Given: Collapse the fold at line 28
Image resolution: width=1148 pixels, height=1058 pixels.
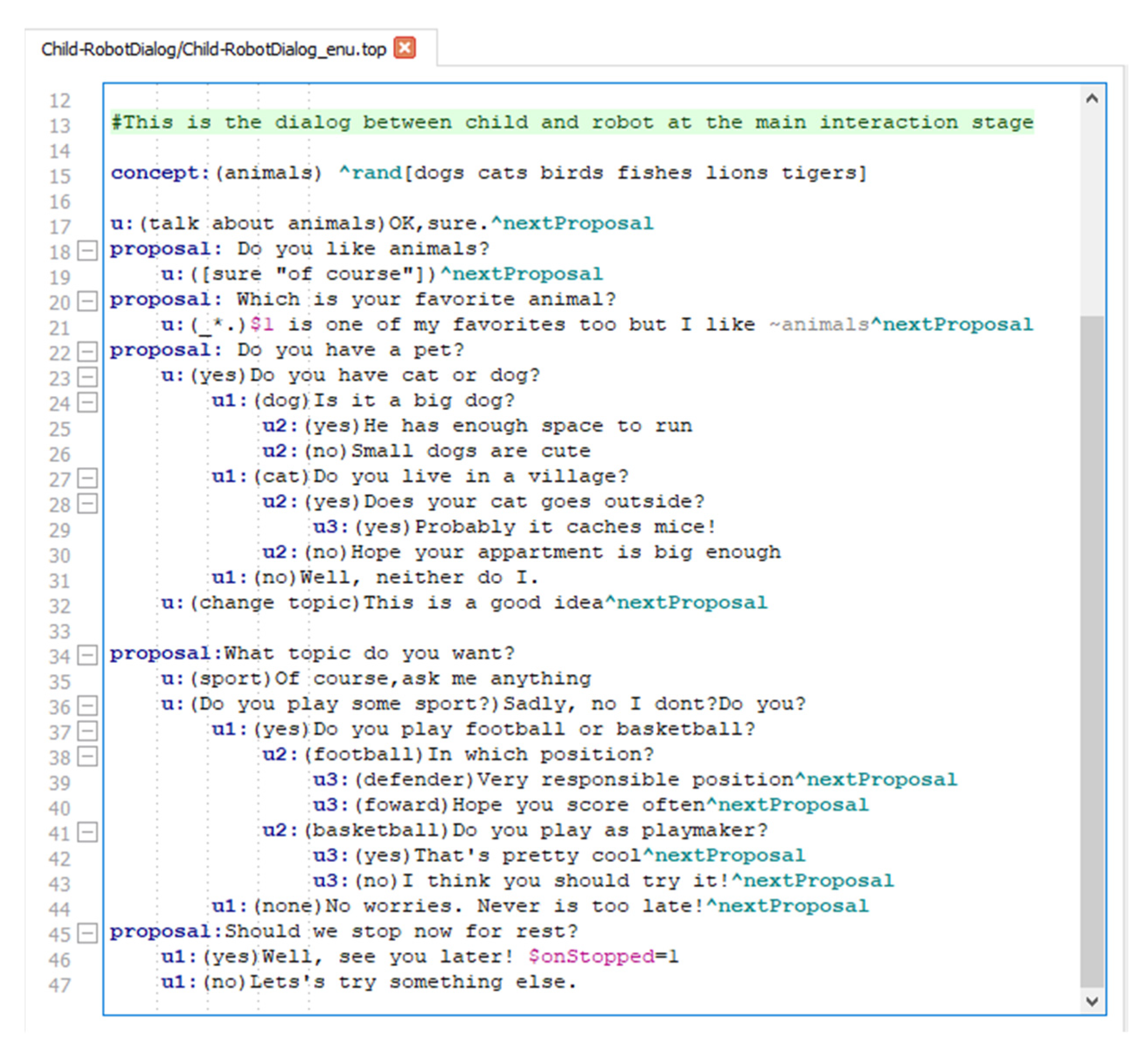Looking at the screenshot, I should pyautogui.click(x=88, y=503).
